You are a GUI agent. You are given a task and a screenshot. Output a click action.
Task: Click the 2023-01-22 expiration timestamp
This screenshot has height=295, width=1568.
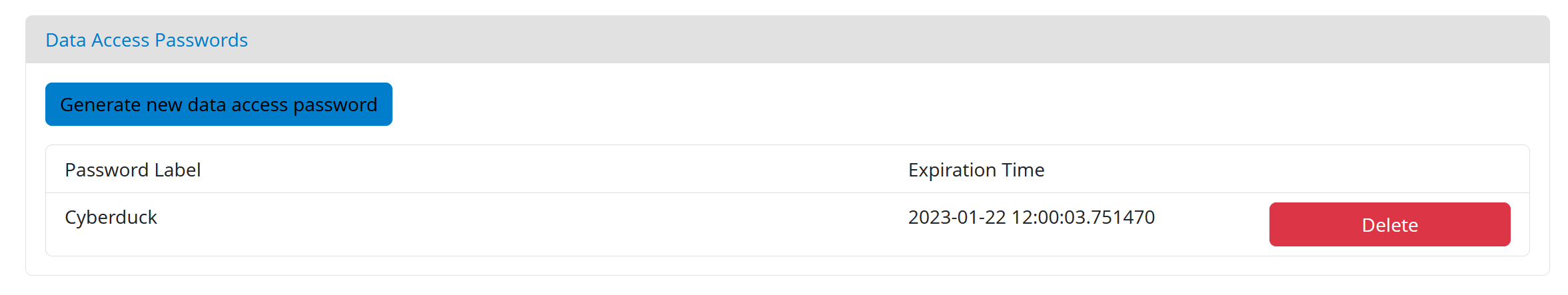pyautogui.click(x=1031, y=218)
